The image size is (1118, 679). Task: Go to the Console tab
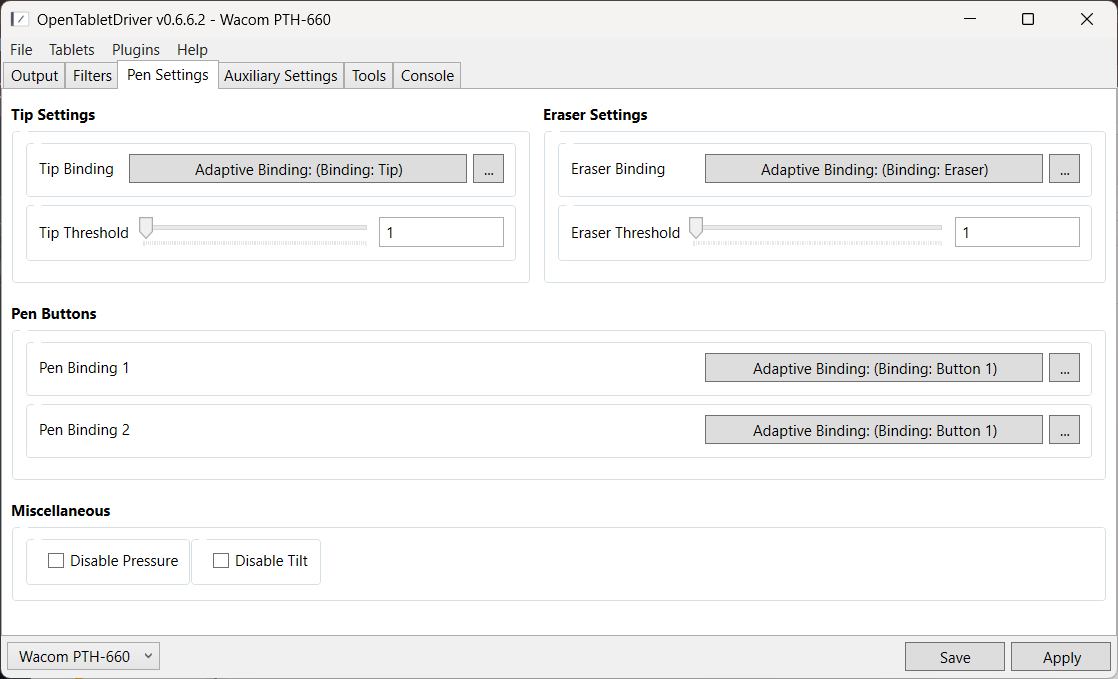(x=427, y=76)
